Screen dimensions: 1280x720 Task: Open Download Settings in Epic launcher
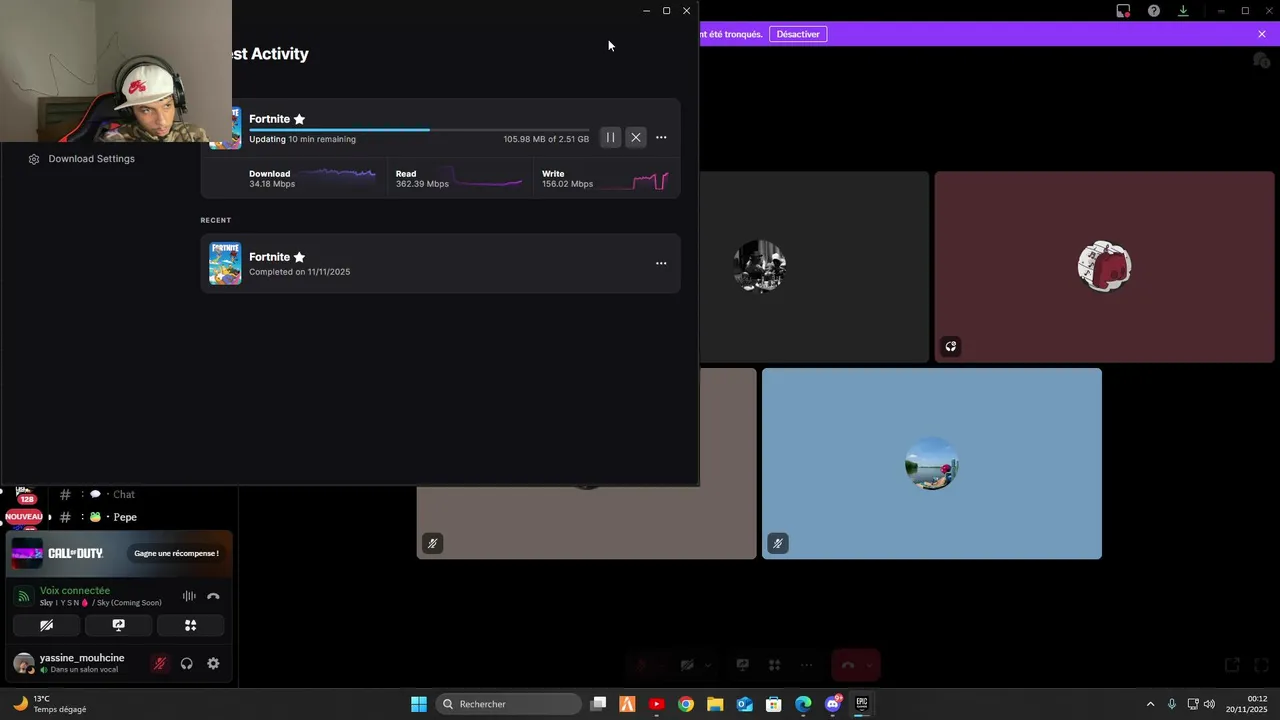91,159
